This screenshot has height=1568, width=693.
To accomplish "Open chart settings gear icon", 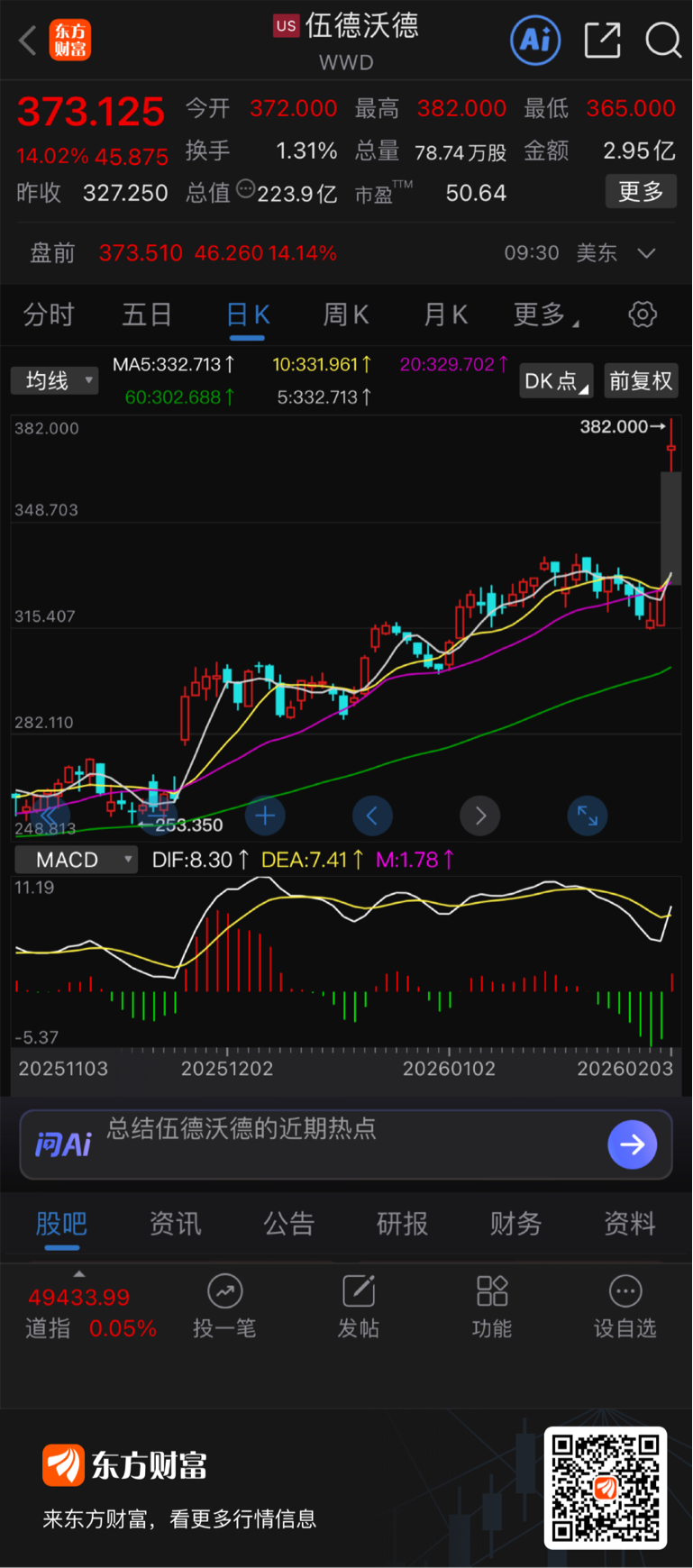I will (x=642, y=315).
